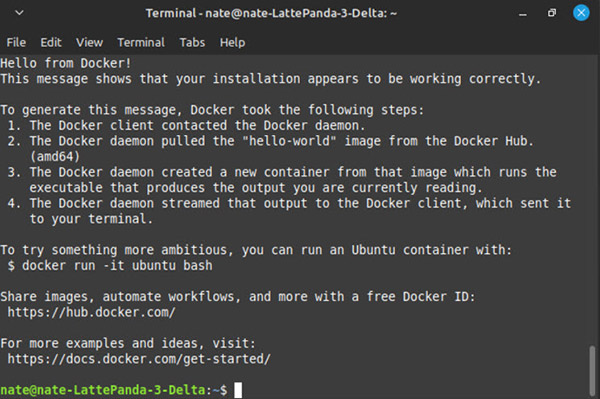The width and height of the screenshot is (600, 399).
Task: Click the '(amd64)' text
Action: click(x=55, y=156)
